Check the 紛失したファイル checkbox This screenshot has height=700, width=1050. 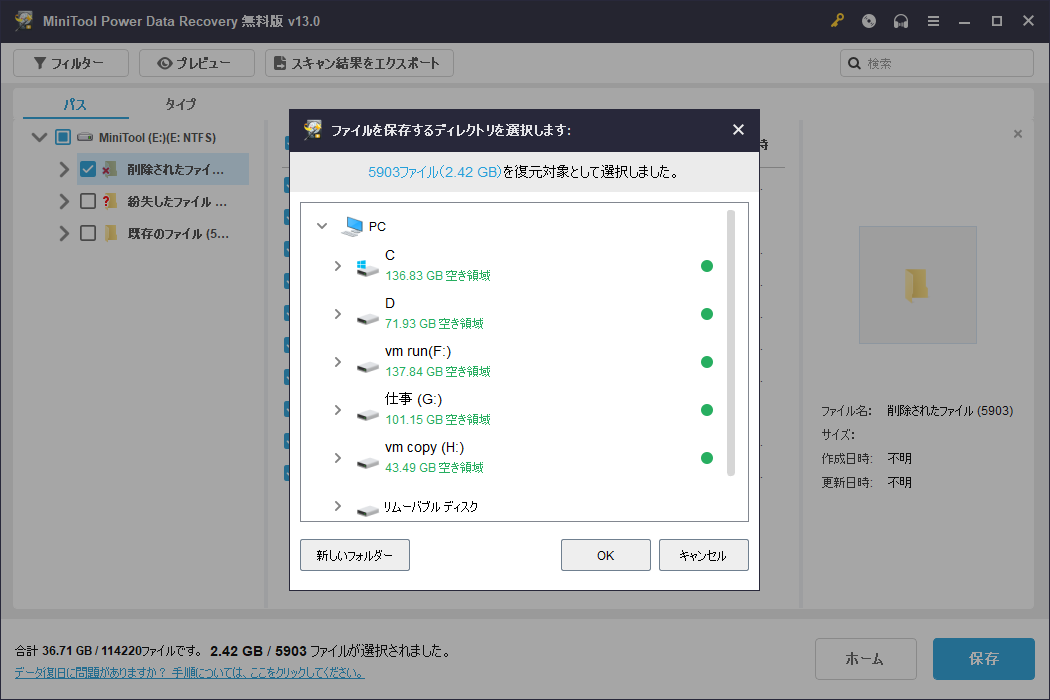(88, 201)
